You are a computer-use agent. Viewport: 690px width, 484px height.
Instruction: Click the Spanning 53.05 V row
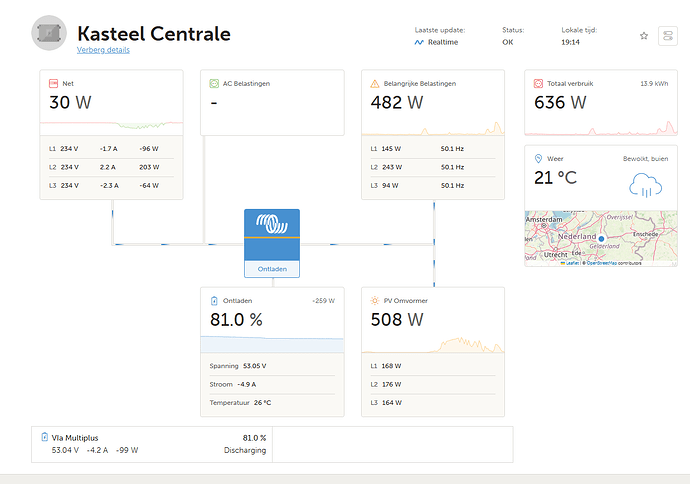point(272,366)
